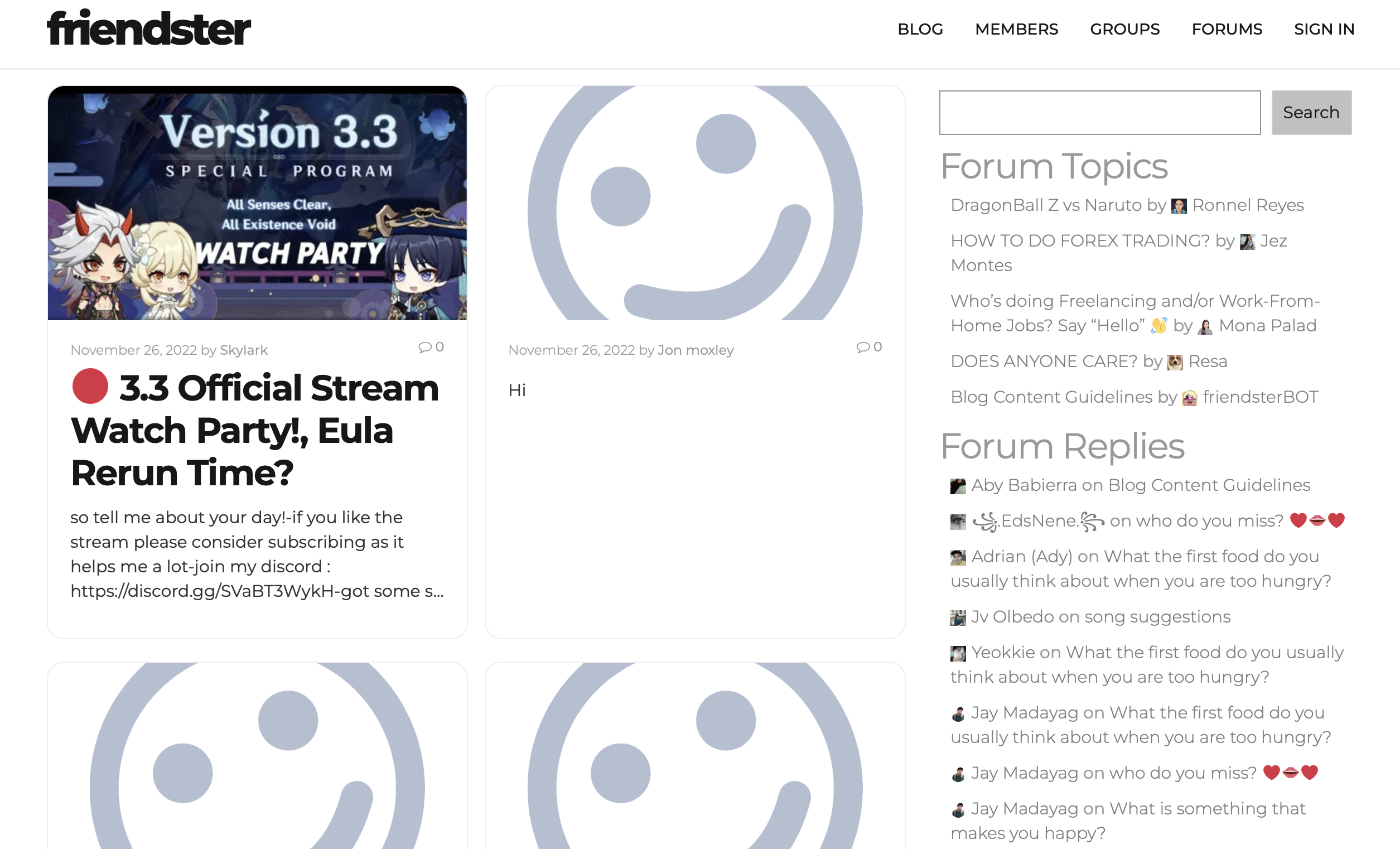Click Adrian (Ady) avatar icon
This screenshot has width=1400, height=849.
(958, 558)
